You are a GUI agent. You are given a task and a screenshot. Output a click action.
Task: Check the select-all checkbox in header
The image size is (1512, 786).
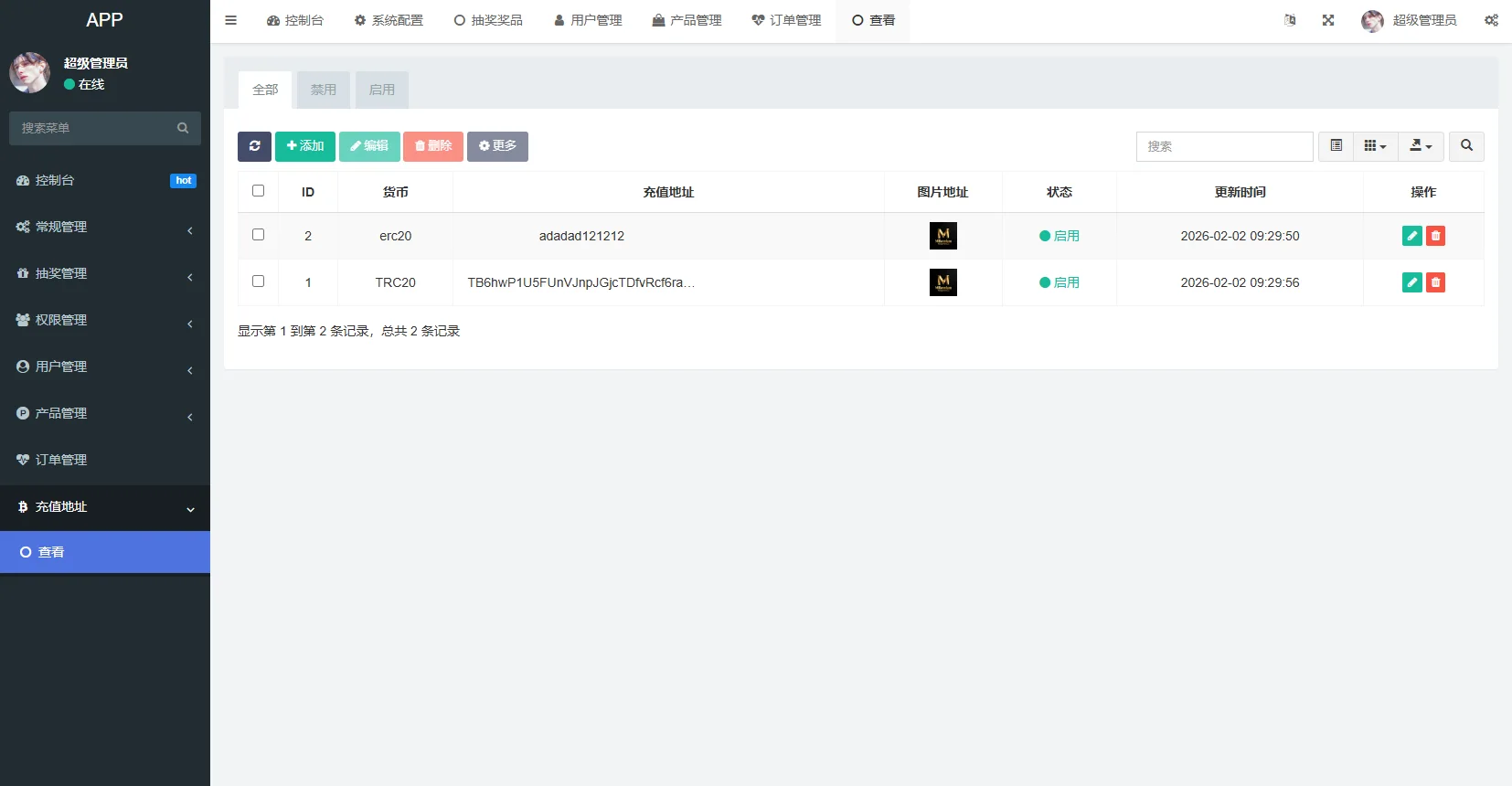pos(258,191)
